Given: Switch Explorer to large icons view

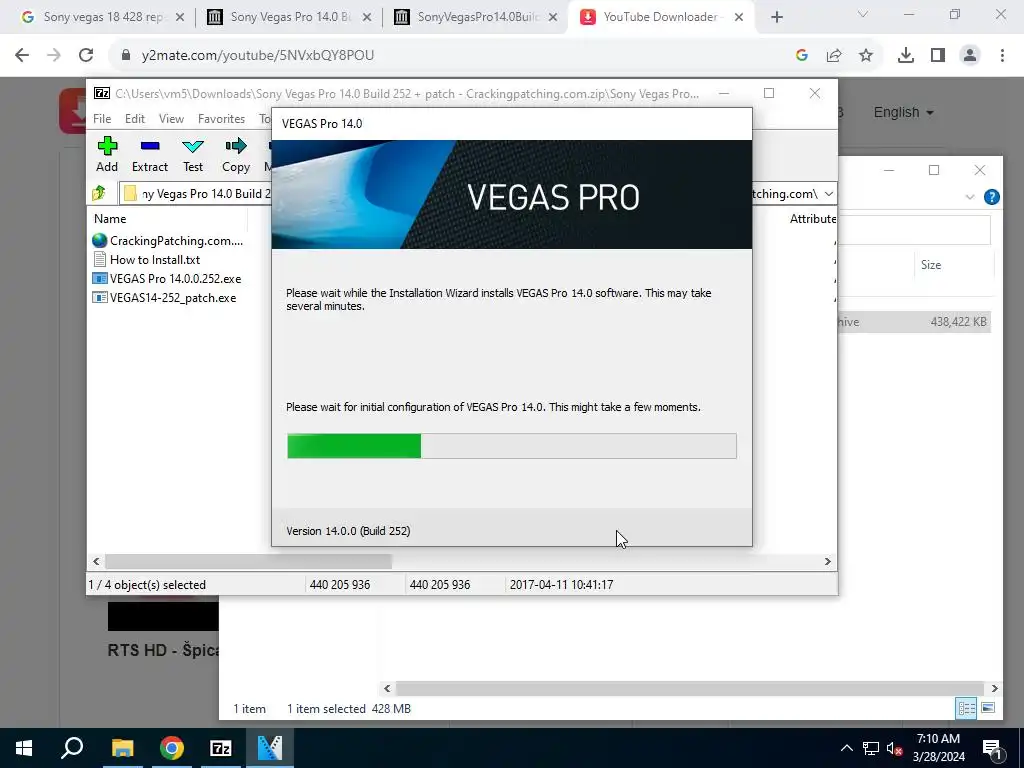Looking at the screenshot, I should tap(988, 709).
